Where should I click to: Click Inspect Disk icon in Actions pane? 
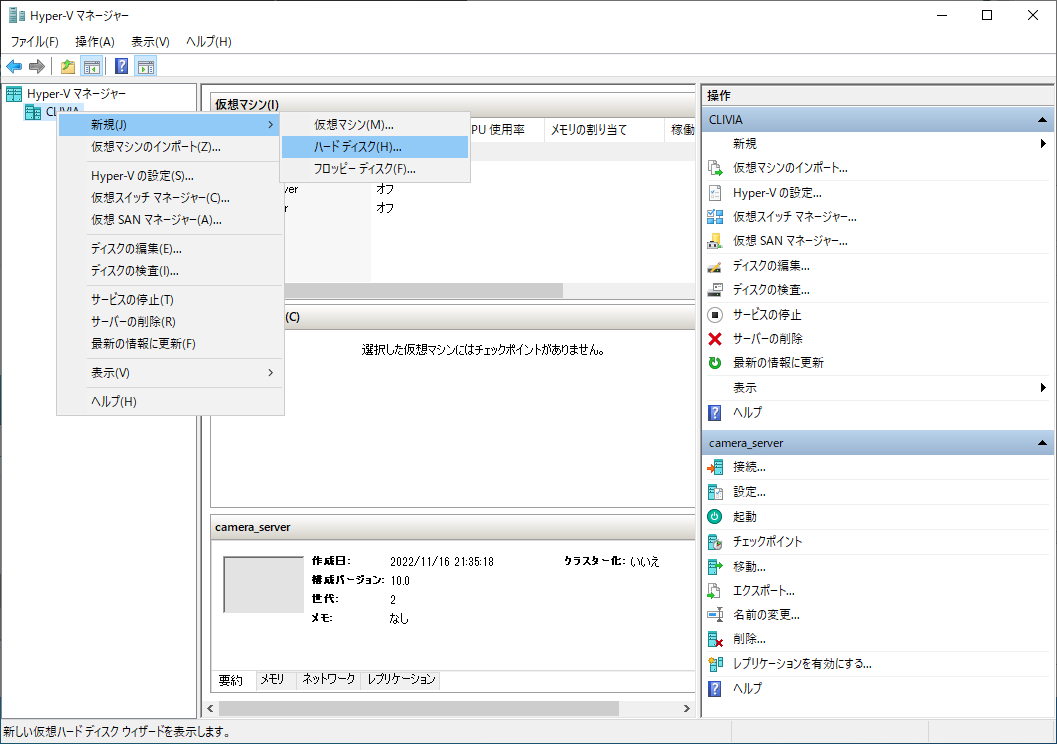(715, 290)
